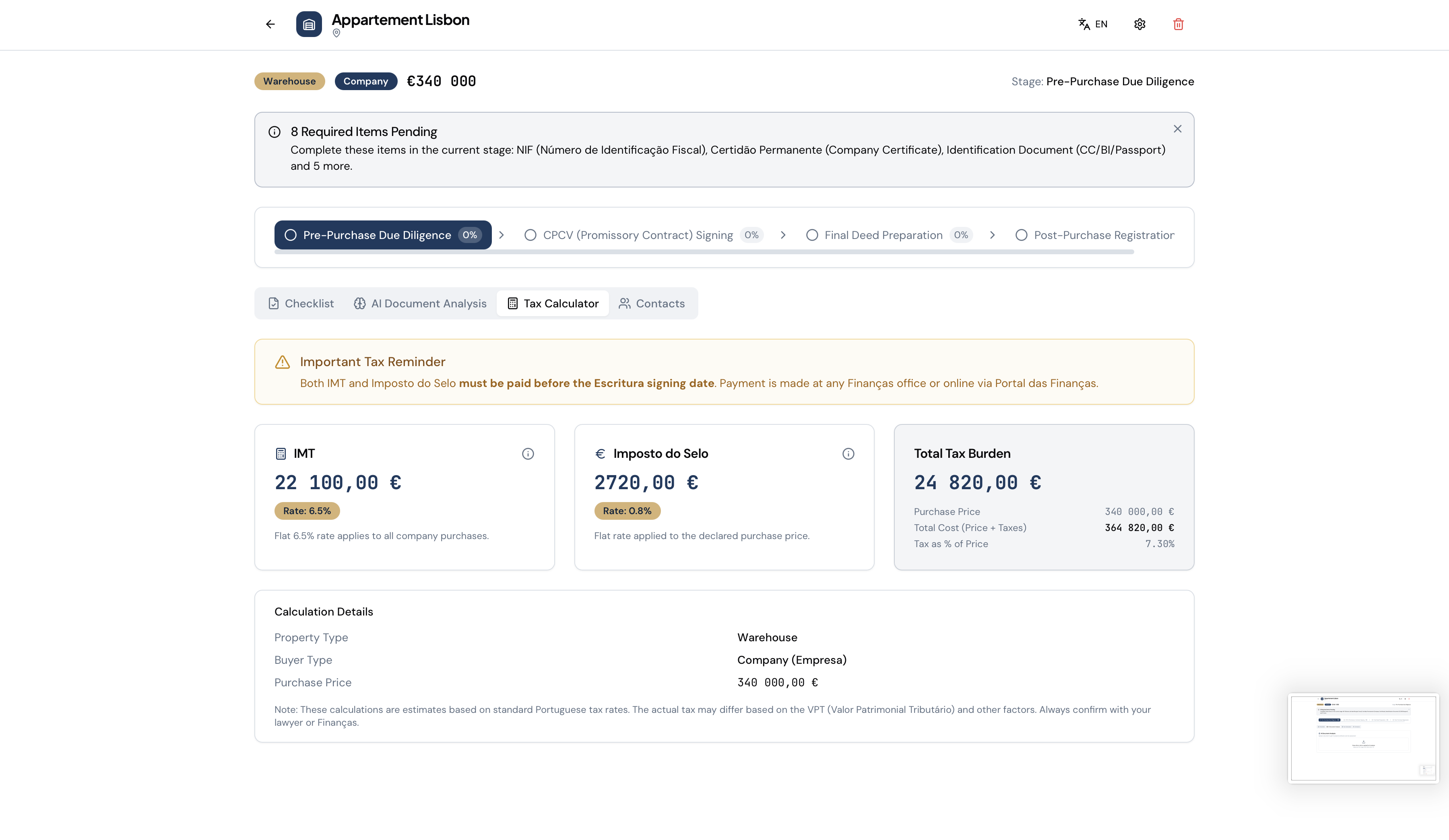Open the page preview thumbnail
Image resolution: width=1449 pixels, height=840 pixels.
click(x=1363, y=738)
